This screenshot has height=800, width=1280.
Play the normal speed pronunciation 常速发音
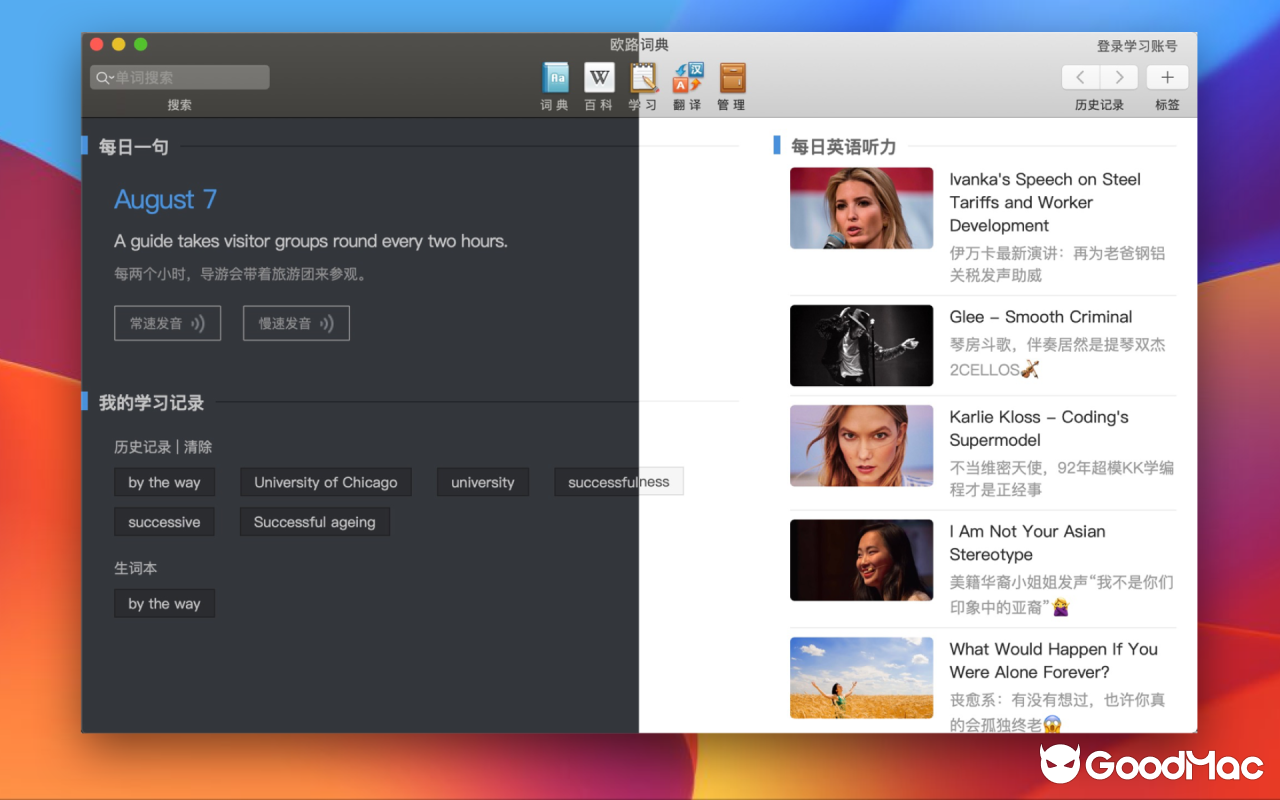pos(167,323)
